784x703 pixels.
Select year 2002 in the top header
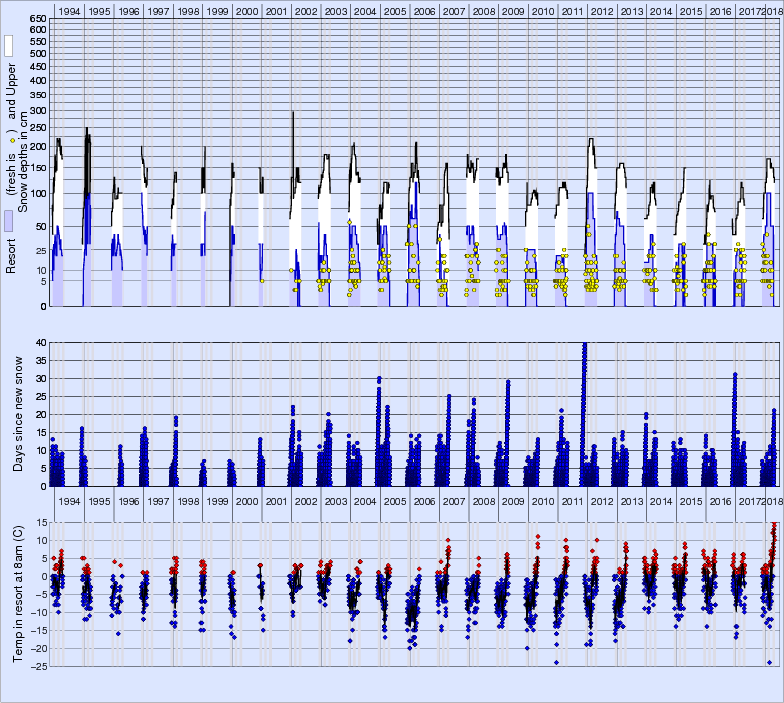(306, 10)
